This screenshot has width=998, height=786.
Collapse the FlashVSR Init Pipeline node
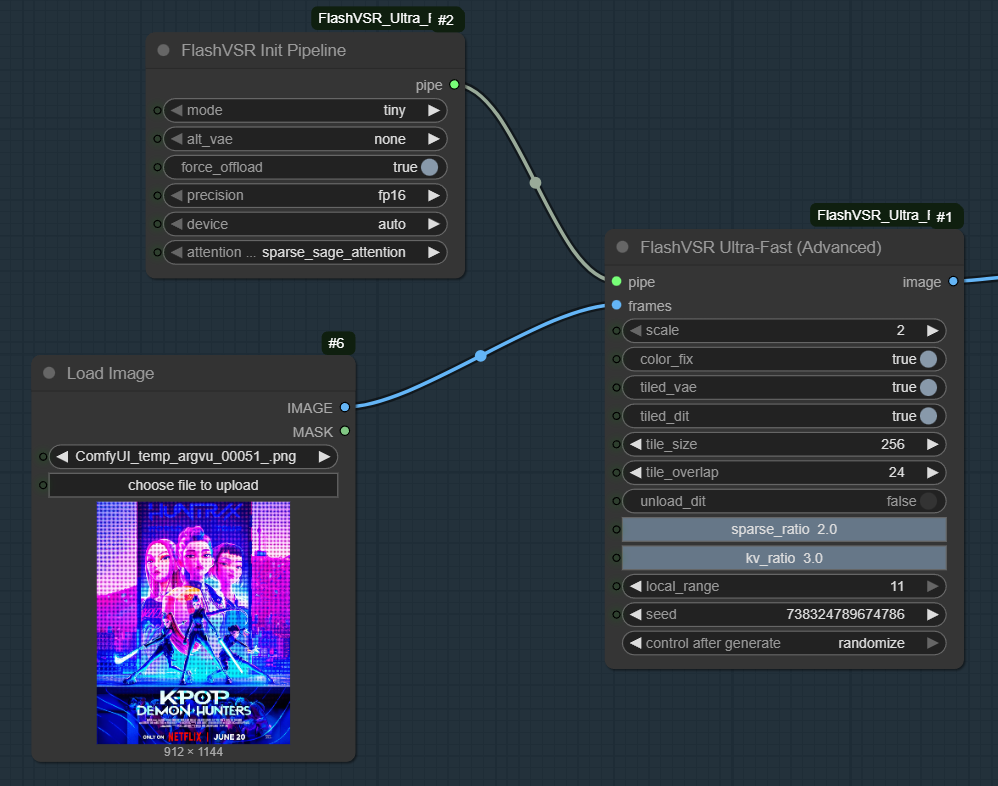click(163, 50)
